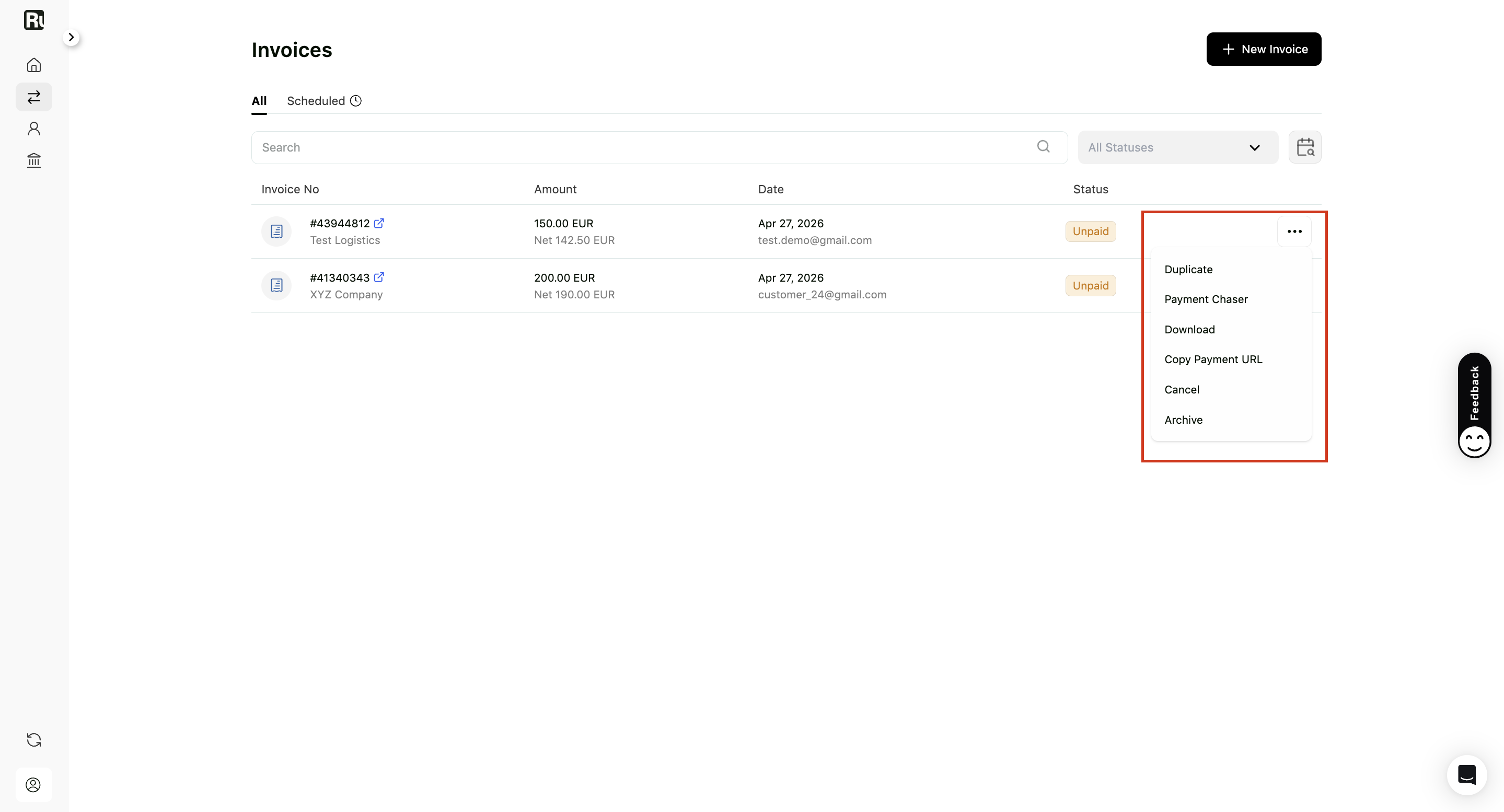Click the XYZ Company customer name
Viewport: 1504px width, 812px height.
(346, 295)
